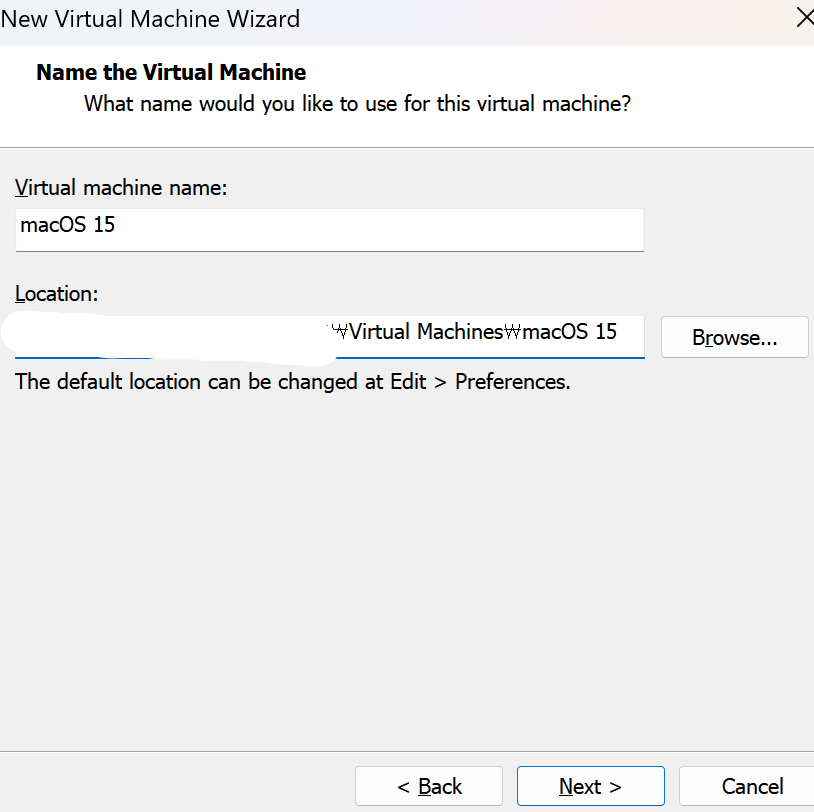
Task: Close the New Virtual Machine Wizard window
Action: tap(803, 18)
